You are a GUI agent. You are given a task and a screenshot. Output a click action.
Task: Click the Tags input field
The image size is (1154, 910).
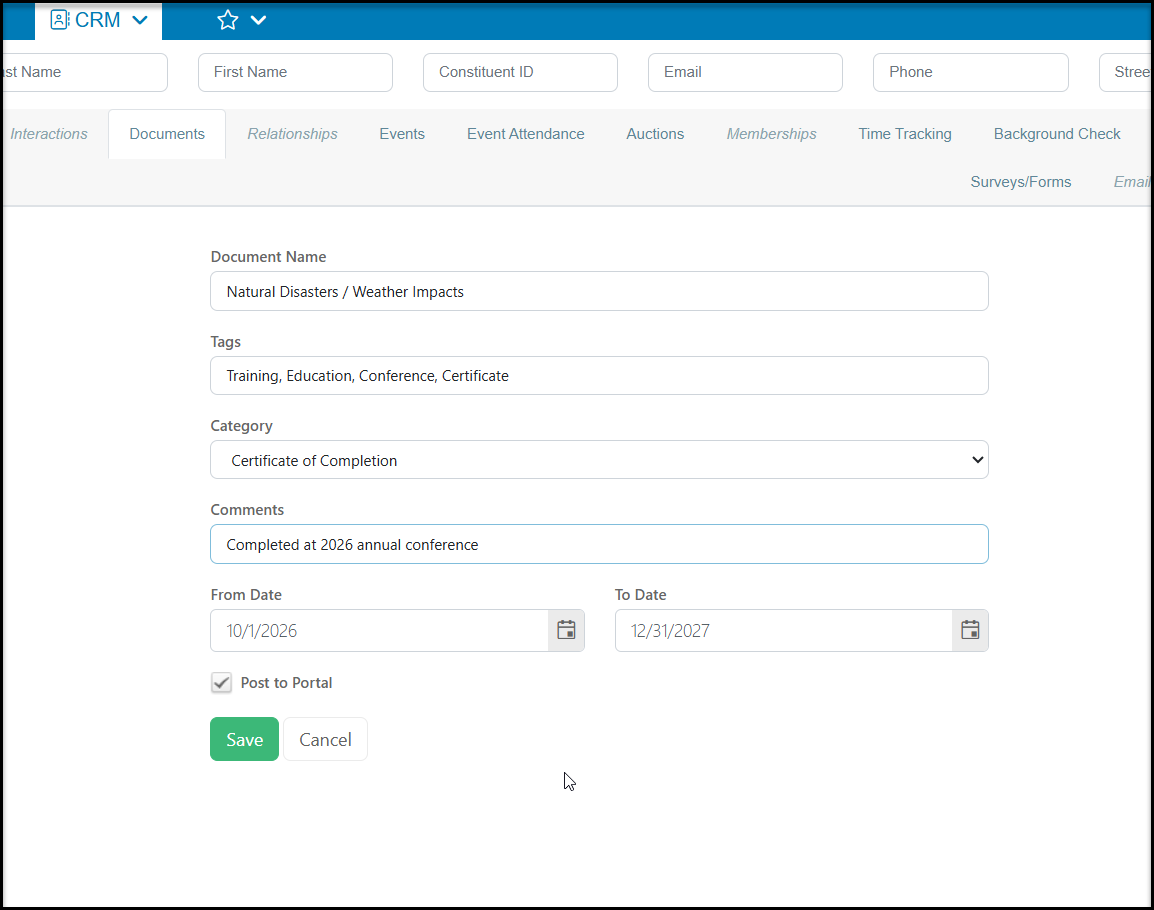click(x=599, y=375)
